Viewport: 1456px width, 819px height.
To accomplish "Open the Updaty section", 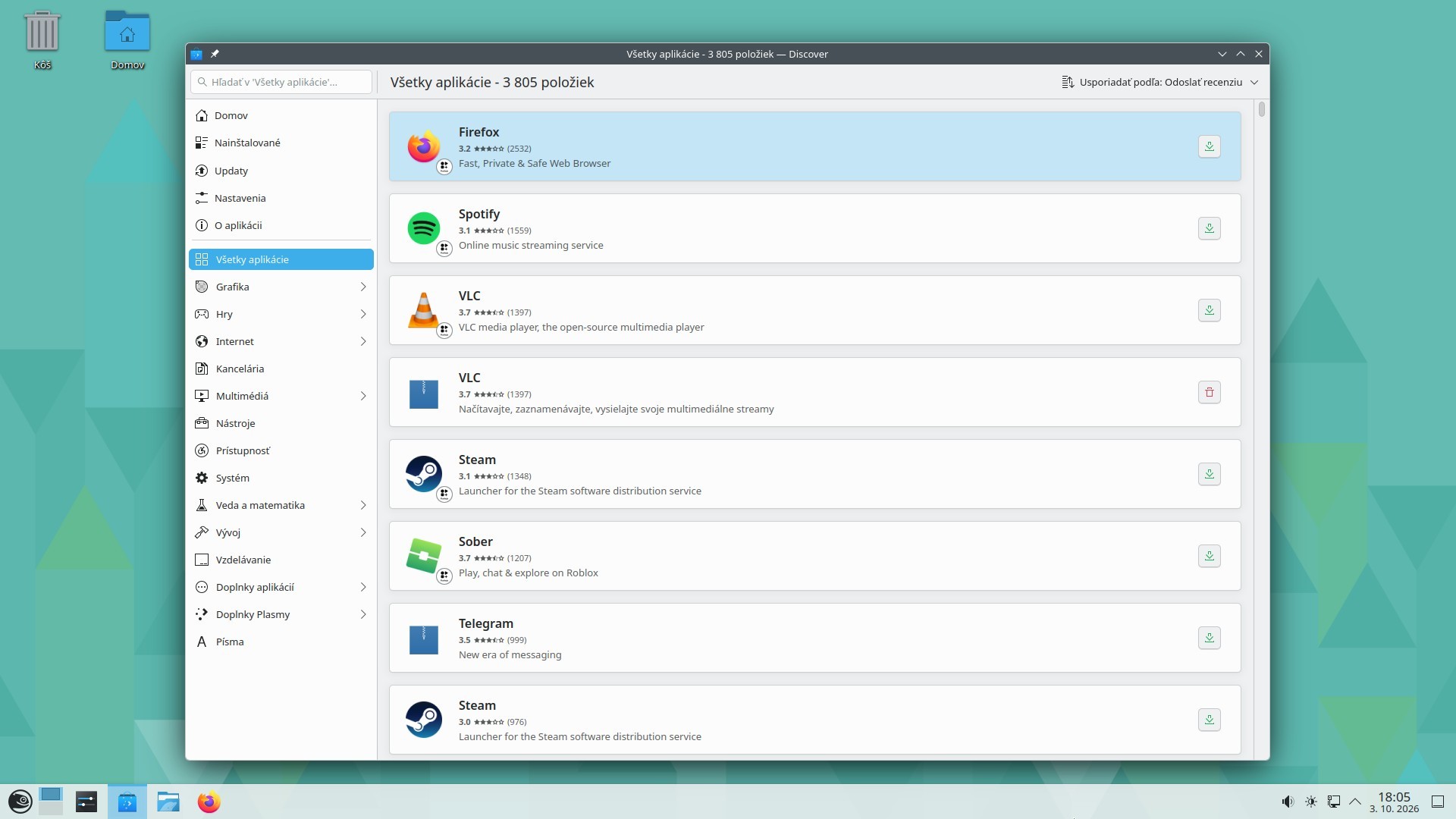I will tap(281, 171).
